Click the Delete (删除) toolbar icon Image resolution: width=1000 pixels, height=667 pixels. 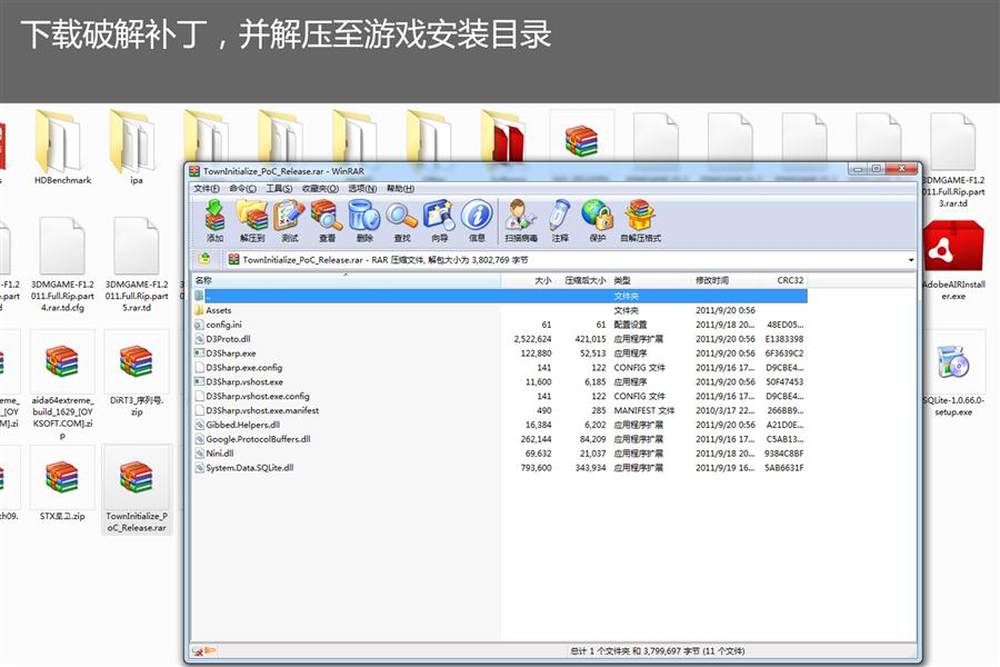pyautogui.click(x=364, y=221)
